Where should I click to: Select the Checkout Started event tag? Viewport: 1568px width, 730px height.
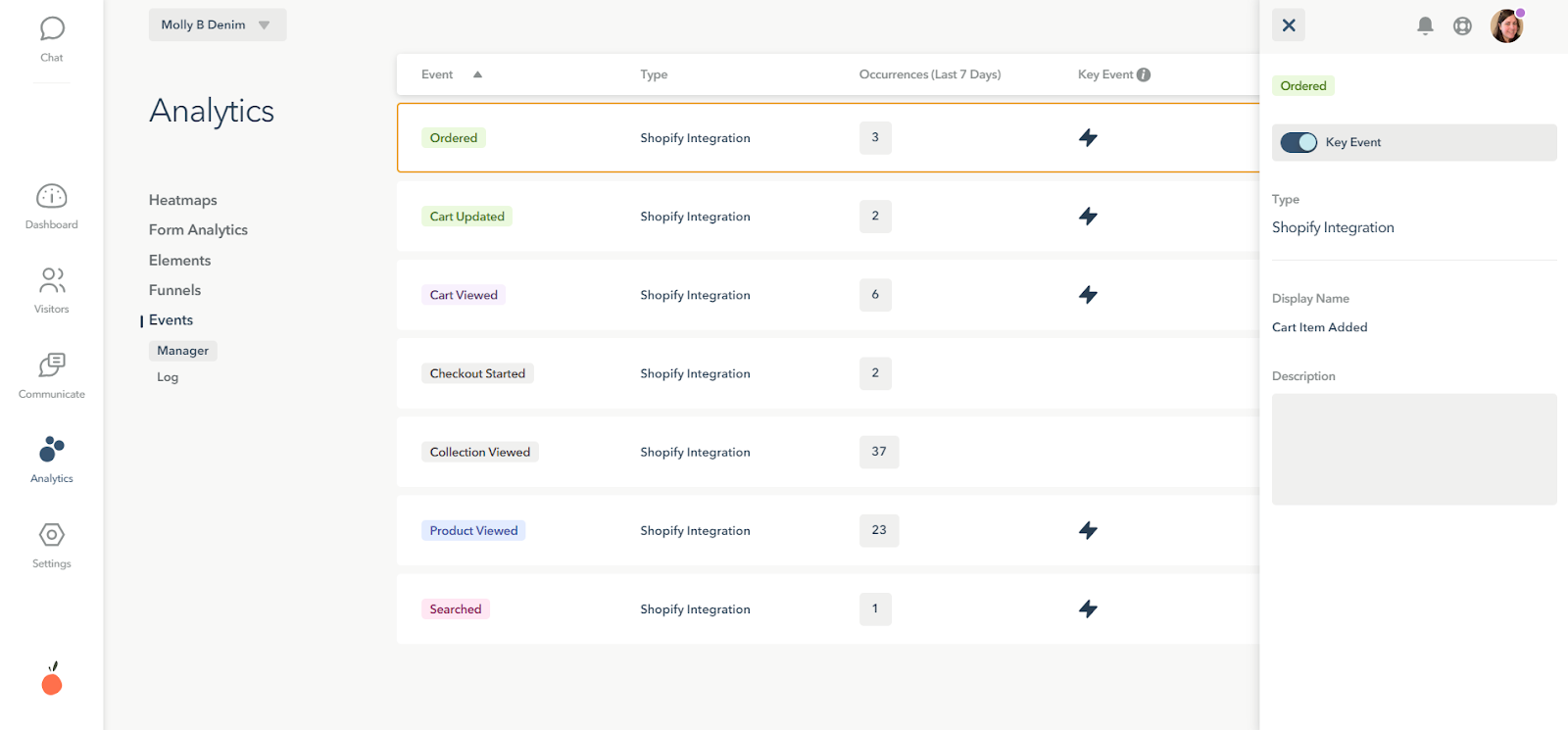point(477,373)
